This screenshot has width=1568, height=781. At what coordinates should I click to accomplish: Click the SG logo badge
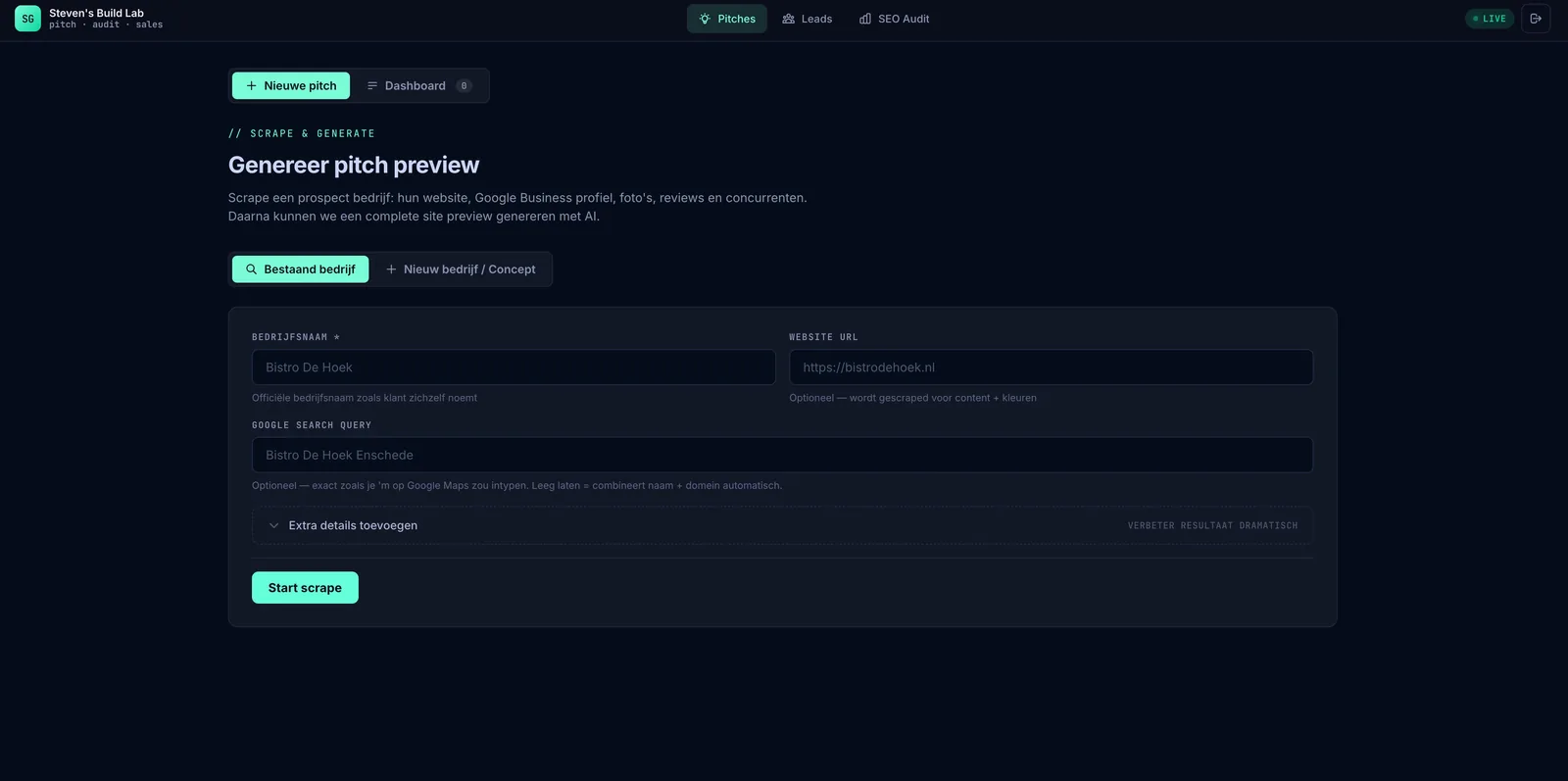tap(27, 19)
